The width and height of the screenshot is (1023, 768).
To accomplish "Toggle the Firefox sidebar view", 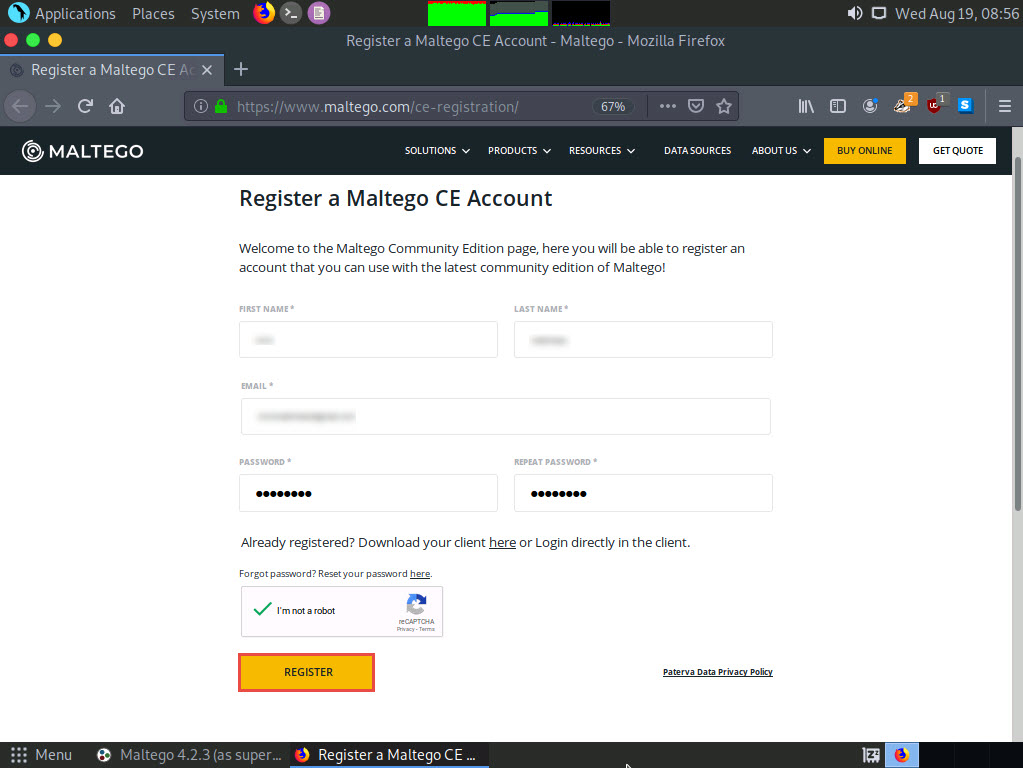I will click(838, 106).
